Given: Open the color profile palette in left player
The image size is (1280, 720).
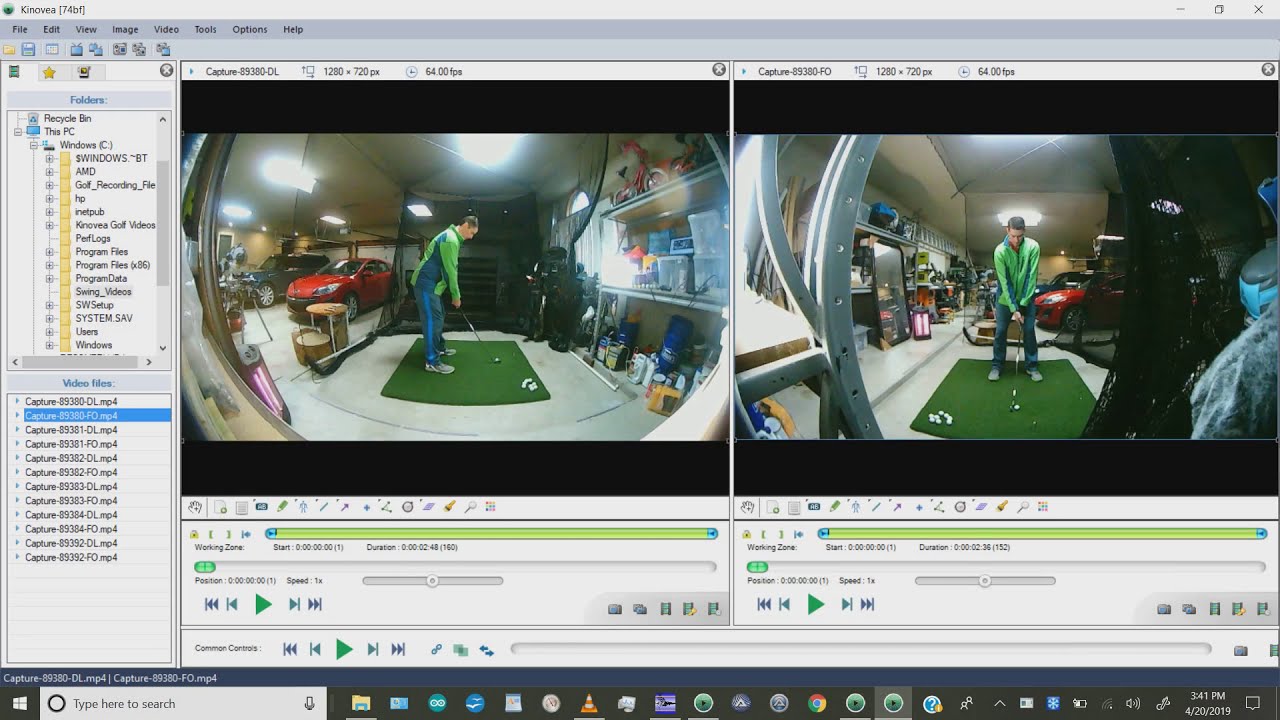Looking at the screenshot, I should 490,507.
